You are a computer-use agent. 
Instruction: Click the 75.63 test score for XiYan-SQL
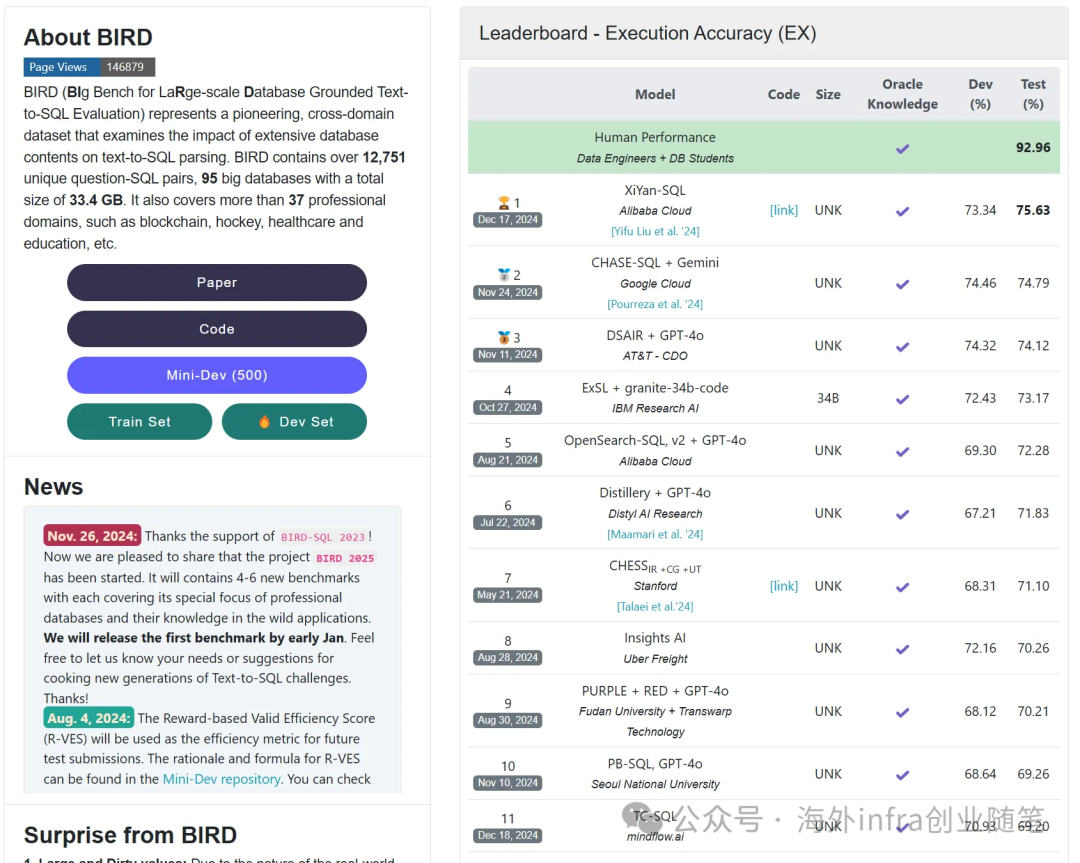pos(1033,210)
